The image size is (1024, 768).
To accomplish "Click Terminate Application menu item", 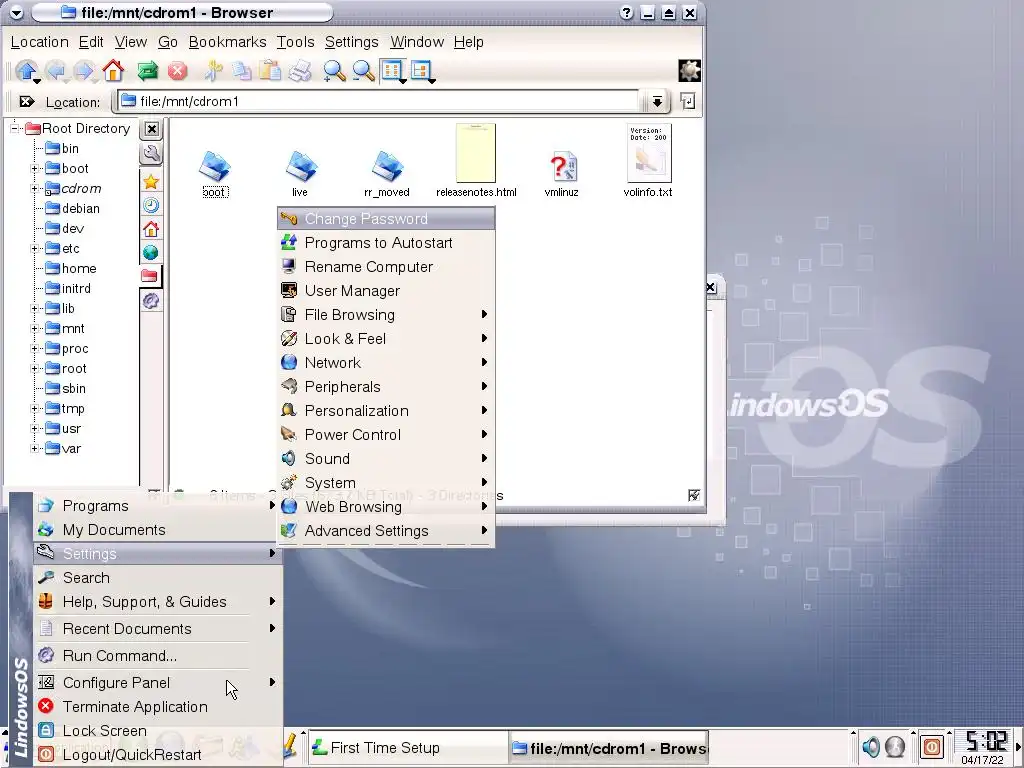I will coord(157,707).
